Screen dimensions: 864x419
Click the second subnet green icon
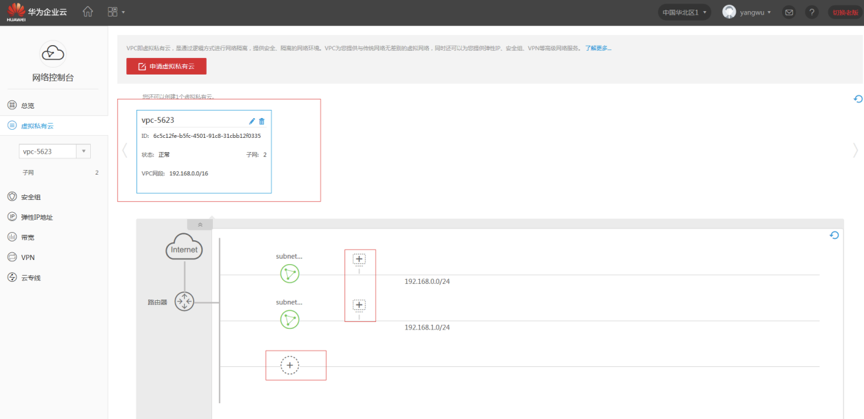coord(289,319)
